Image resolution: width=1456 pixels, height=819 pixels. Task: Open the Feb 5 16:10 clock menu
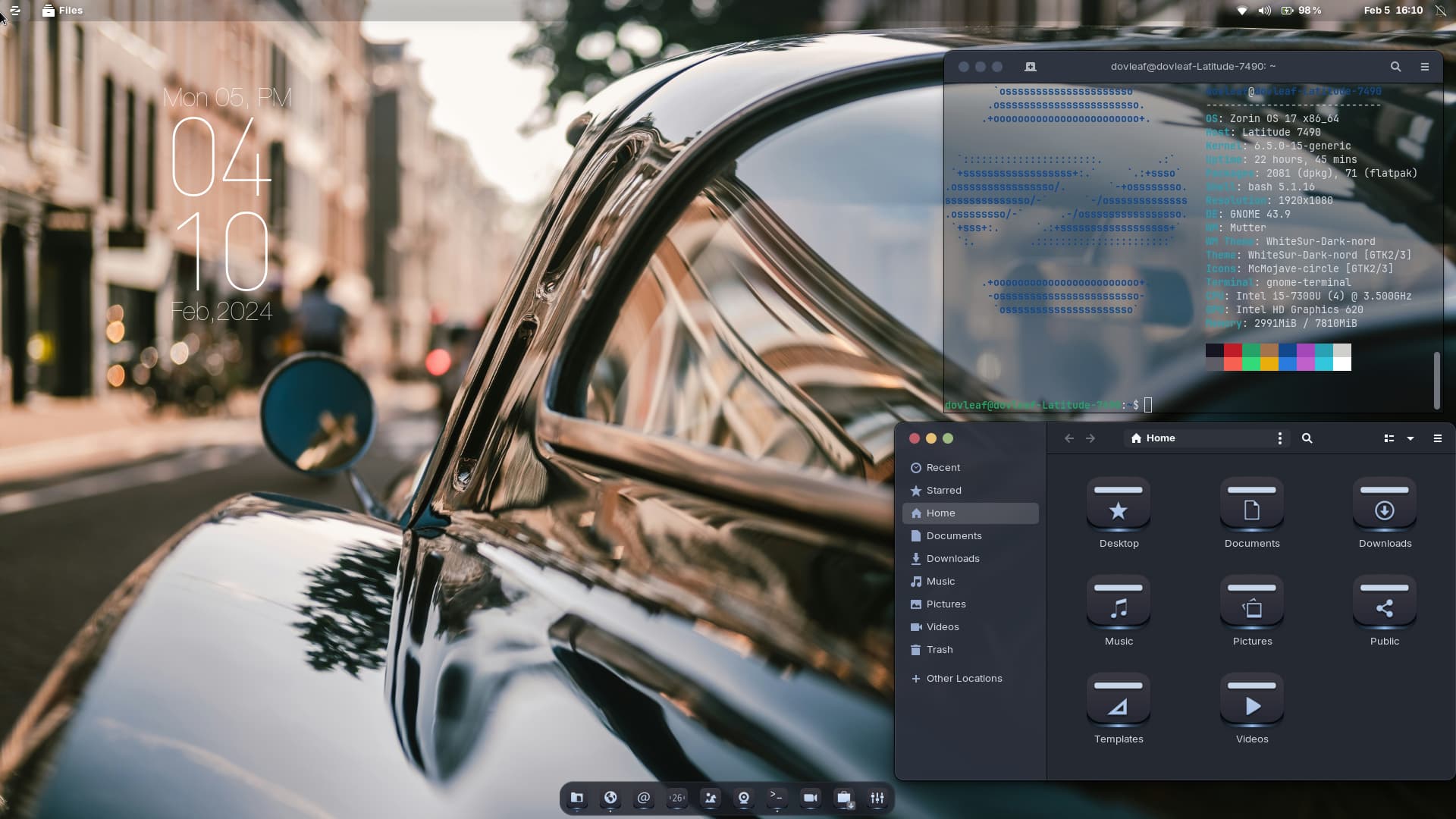(1393, 11)
